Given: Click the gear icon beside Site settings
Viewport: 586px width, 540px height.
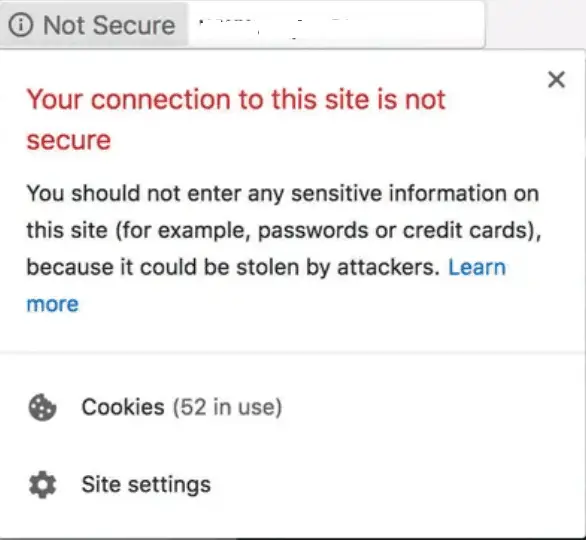Looking at the screenshot, I should (x=42, y=485).
